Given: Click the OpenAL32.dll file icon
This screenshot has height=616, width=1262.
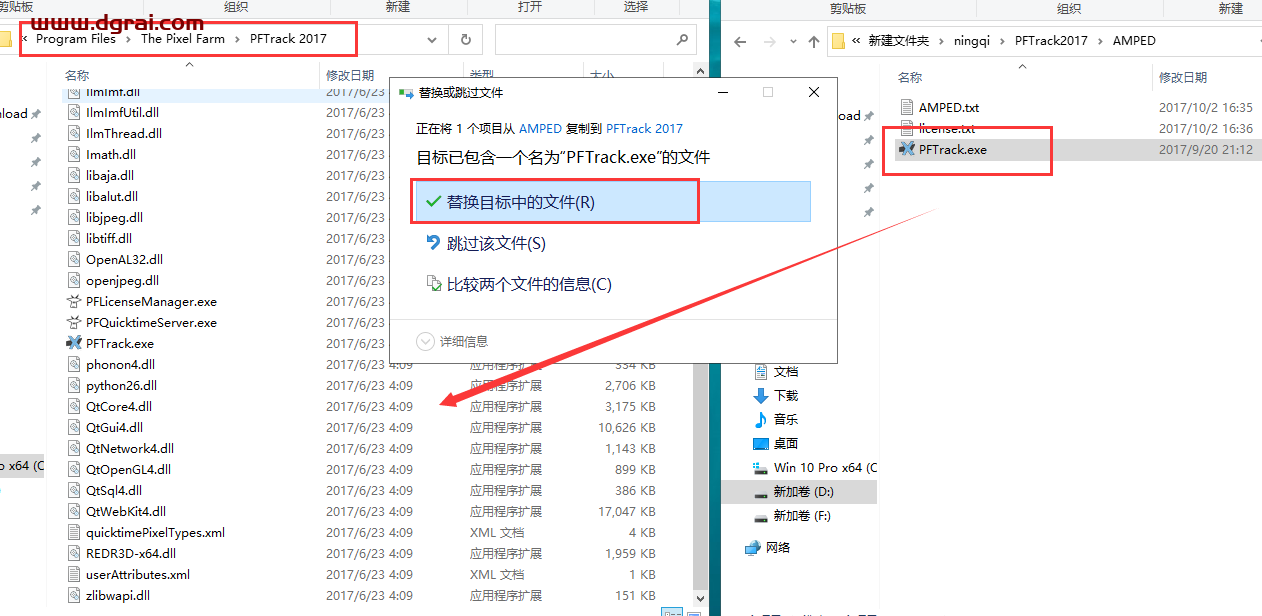Looking at the screenshot, I should (74, 259).
